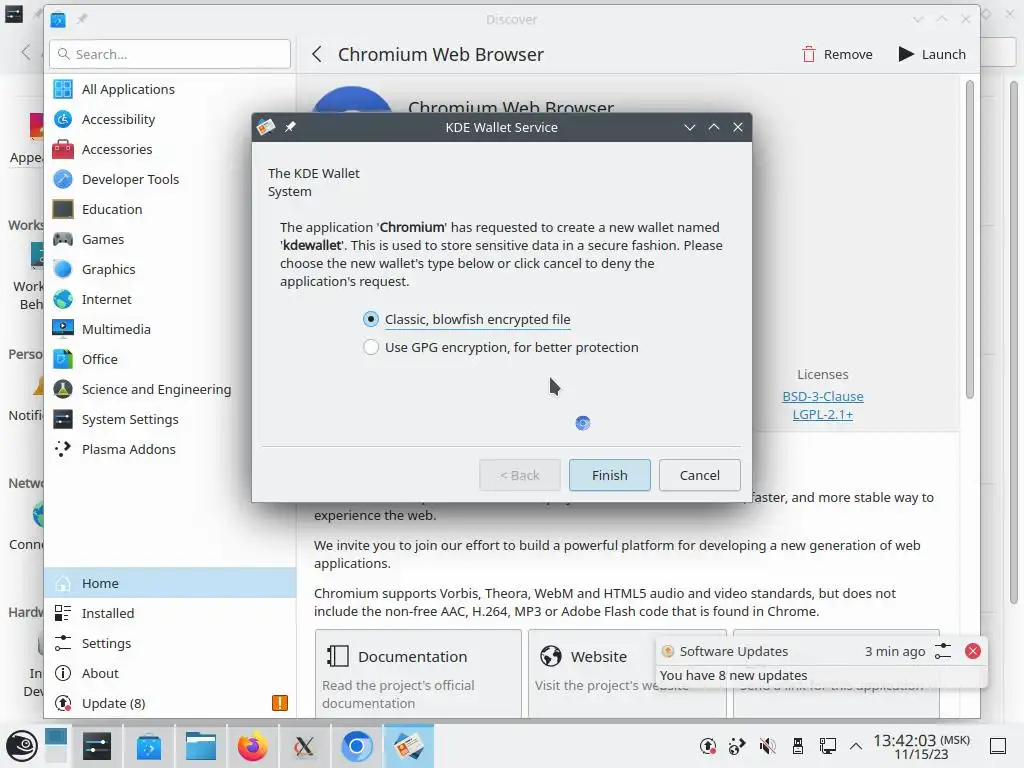
Task: Click the muted volume tray icon
Action: (768, 746)
